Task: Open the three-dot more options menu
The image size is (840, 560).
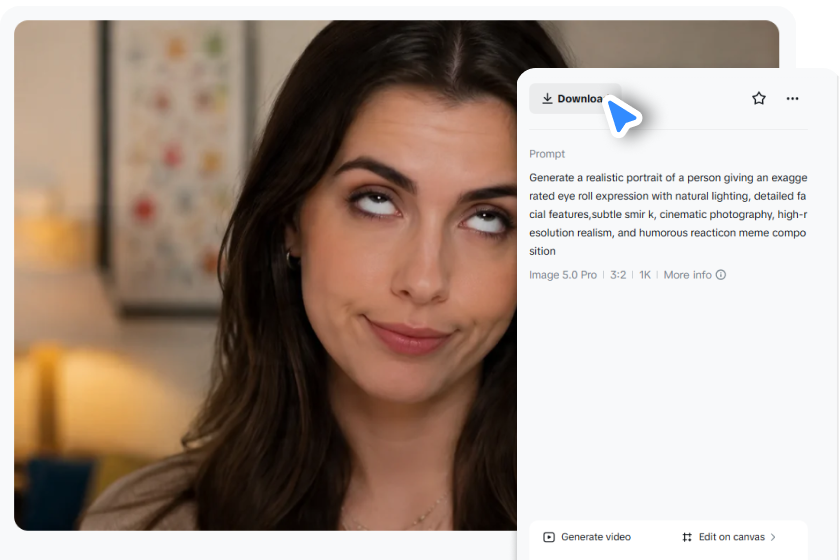Action: pos(792,99)
